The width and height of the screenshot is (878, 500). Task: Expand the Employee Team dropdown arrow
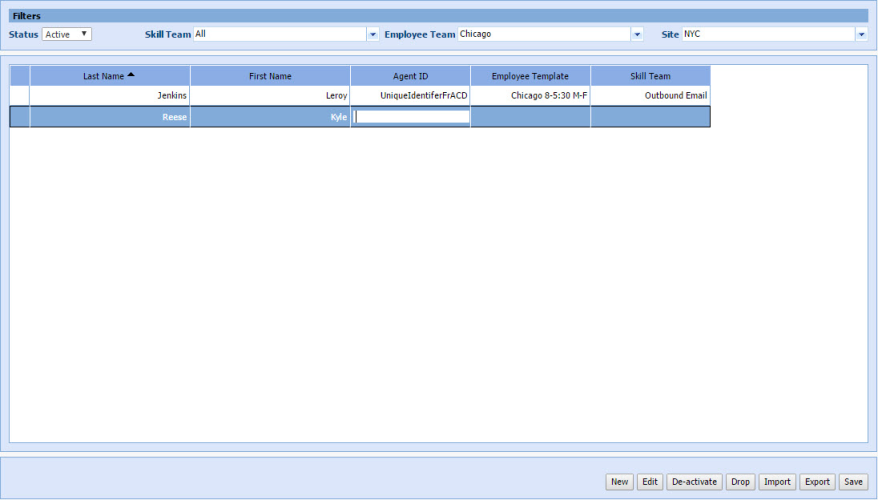coord(637,34)
